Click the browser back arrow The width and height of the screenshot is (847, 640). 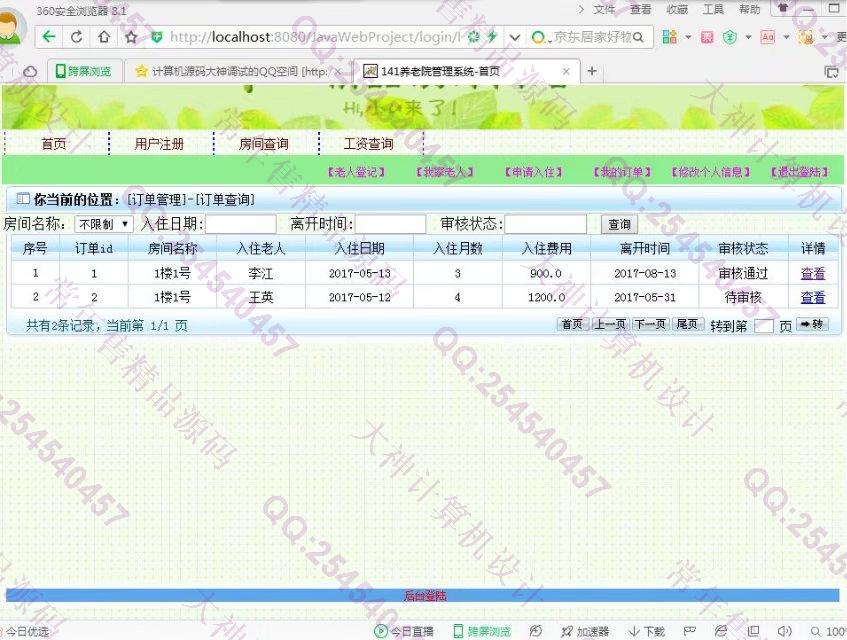click(49, 37)
